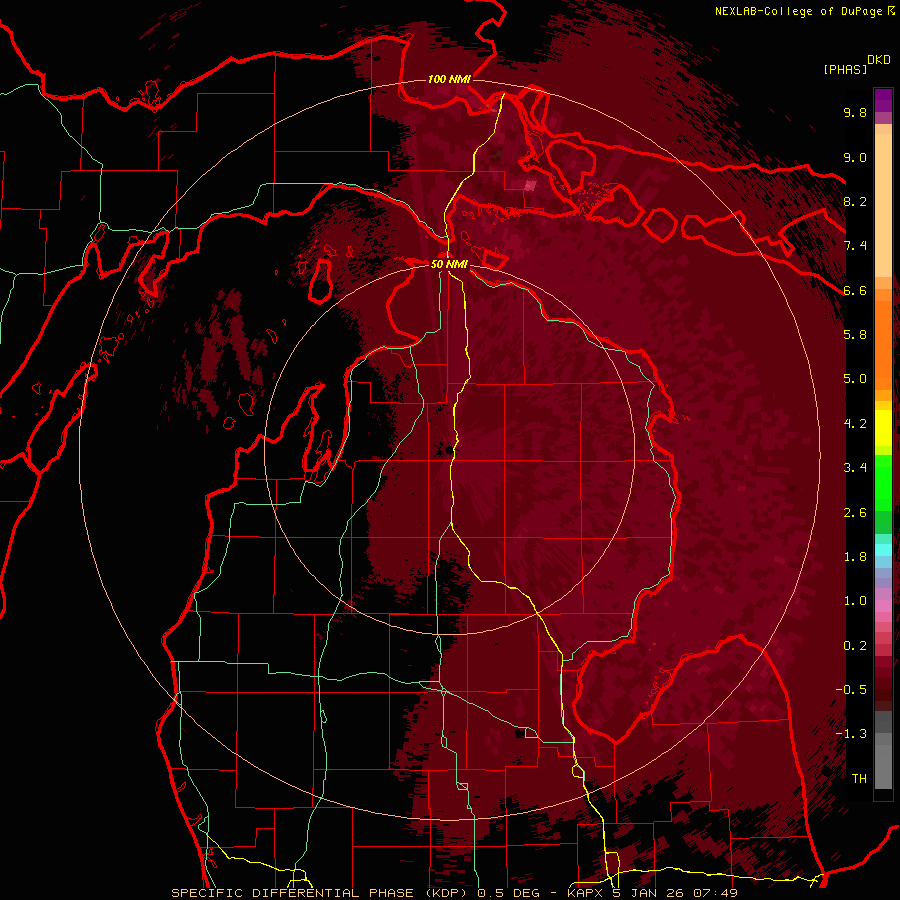Click the gray segment of the color bar
The width and height of the screenshot is (900, 900).
pos(883,750)
